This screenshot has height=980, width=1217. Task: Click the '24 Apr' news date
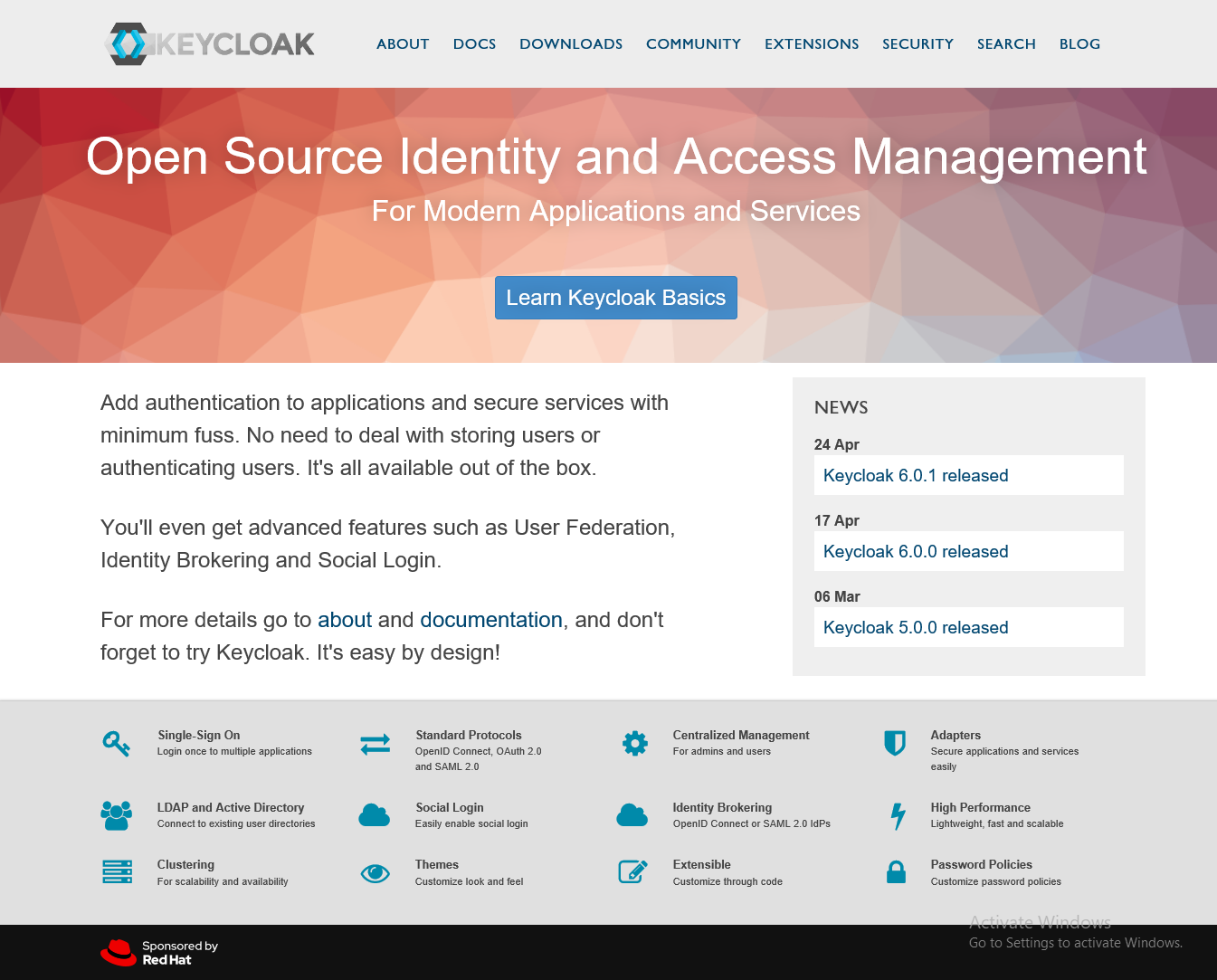click(837, 444)
